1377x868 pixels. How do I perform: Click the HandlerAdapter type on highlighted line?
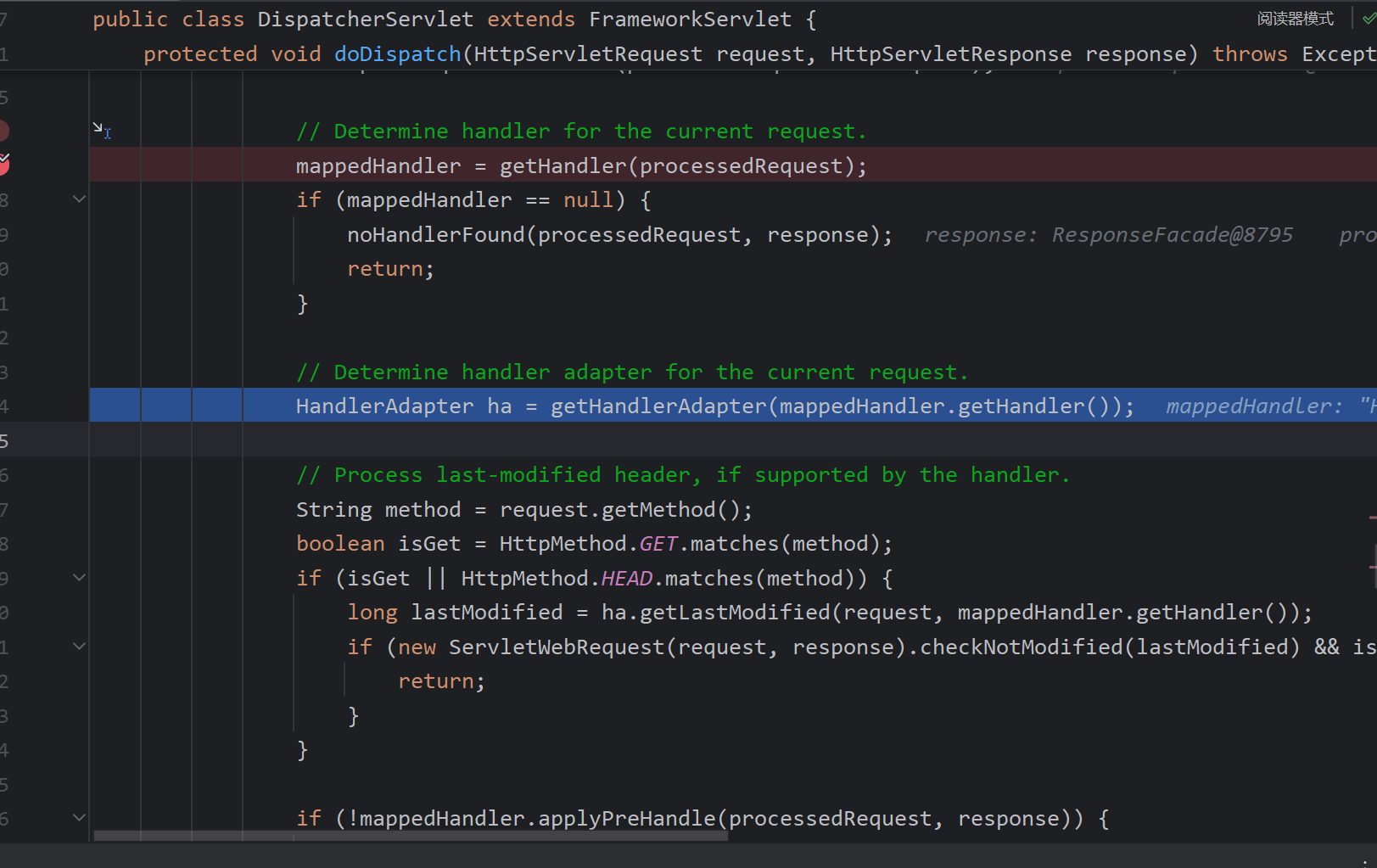[384, 406]
